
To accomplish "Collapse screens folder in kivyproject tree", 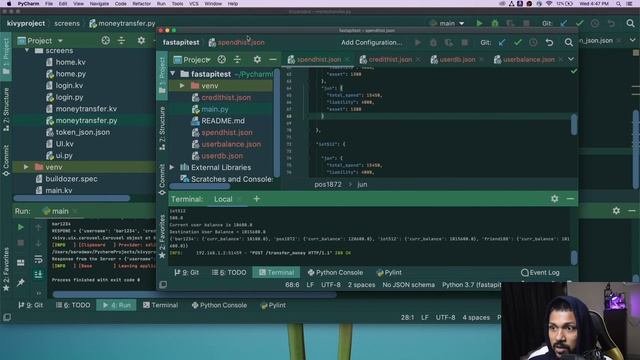I will (x=27, y=51).
